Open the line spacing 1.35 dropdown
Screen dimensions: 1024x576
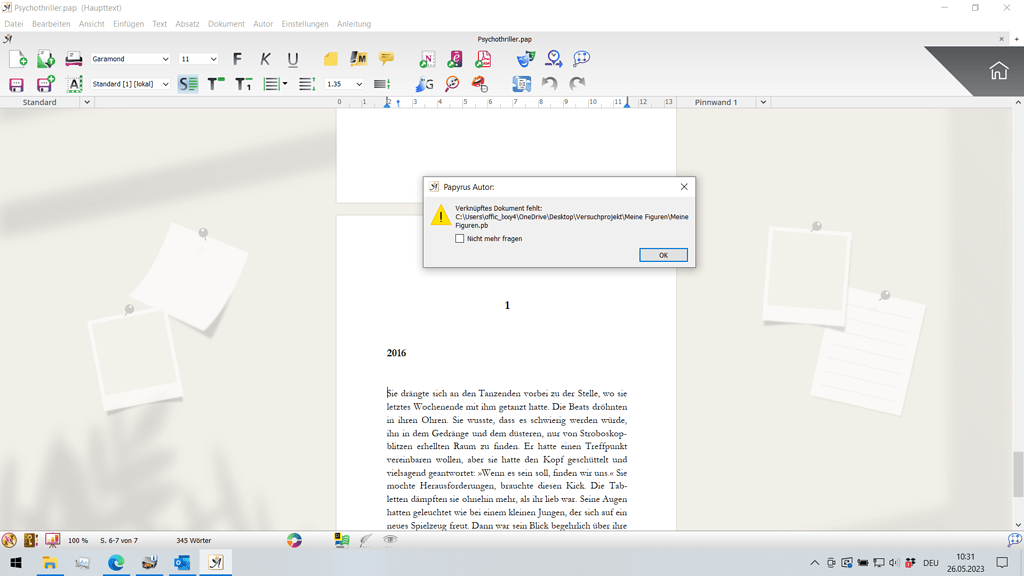[x=359, y=84]
